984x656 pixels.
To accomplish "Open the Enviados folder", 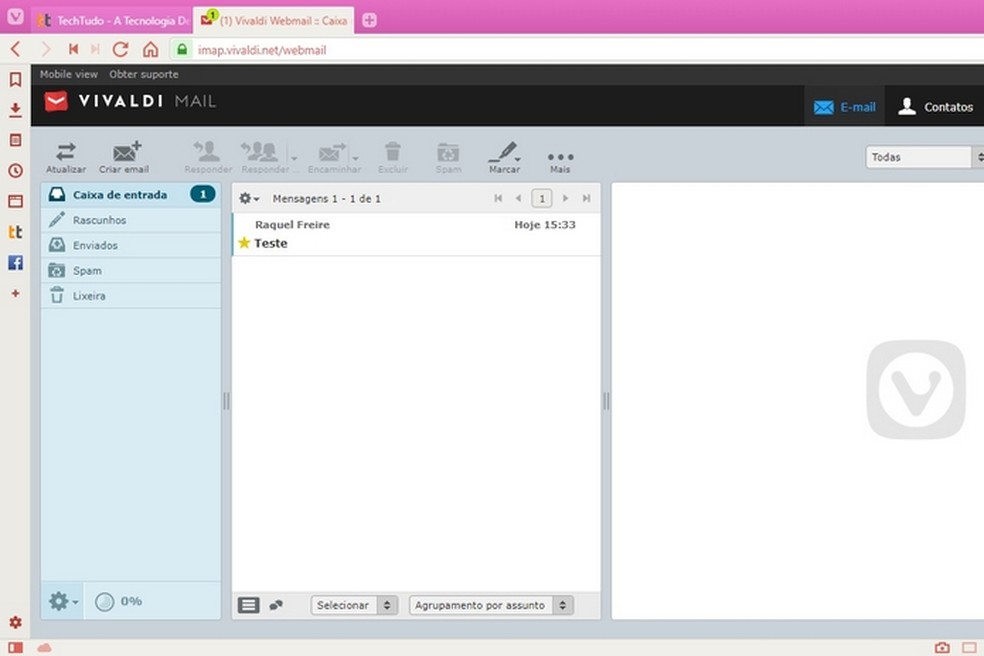I will click(x=131, y=245).
